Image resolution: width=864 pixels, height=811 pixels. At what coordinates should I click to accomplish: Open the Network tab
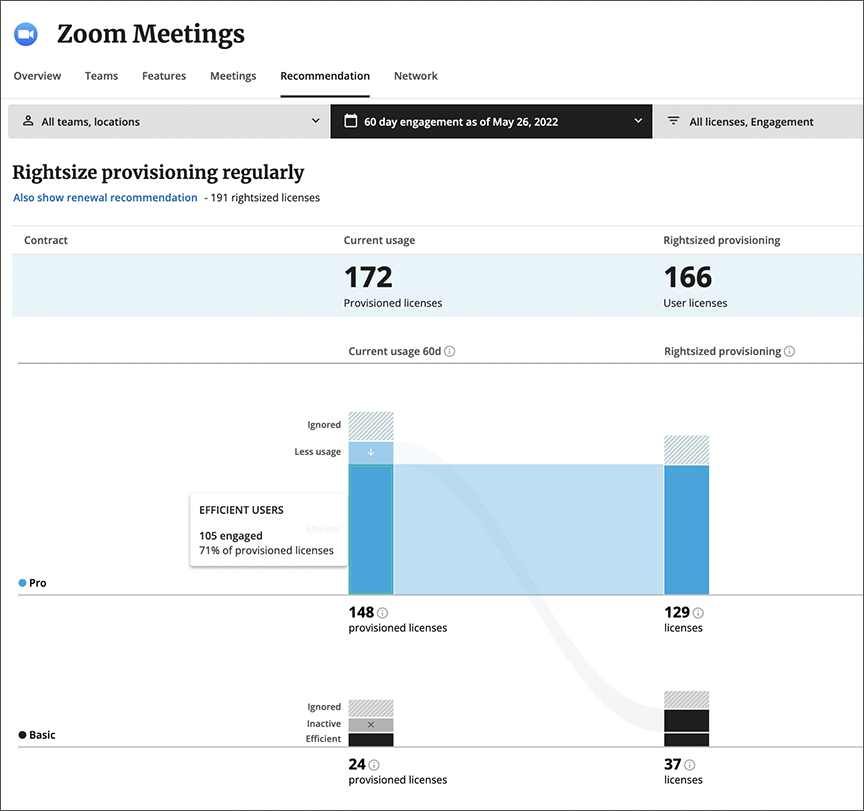(415, 76)
